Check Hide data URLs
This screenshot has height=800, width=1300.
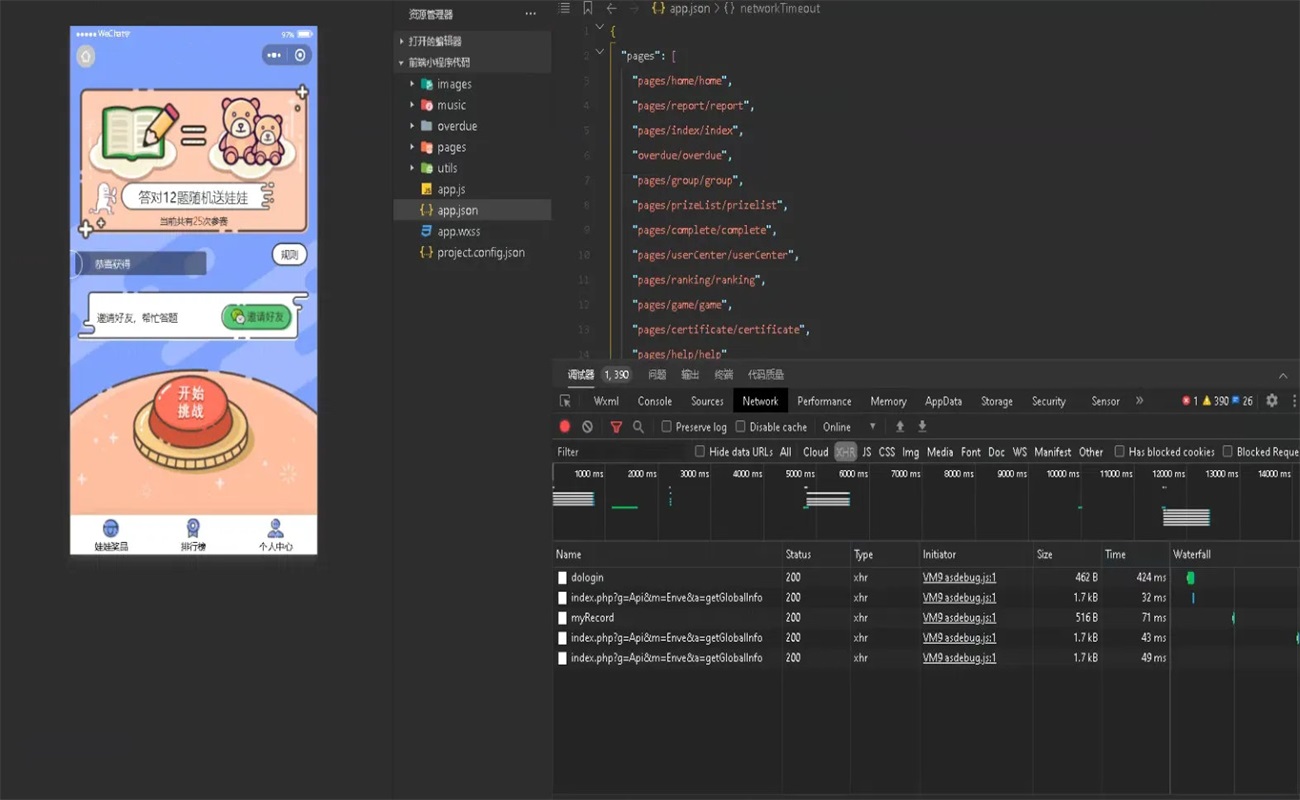point(700,452)
